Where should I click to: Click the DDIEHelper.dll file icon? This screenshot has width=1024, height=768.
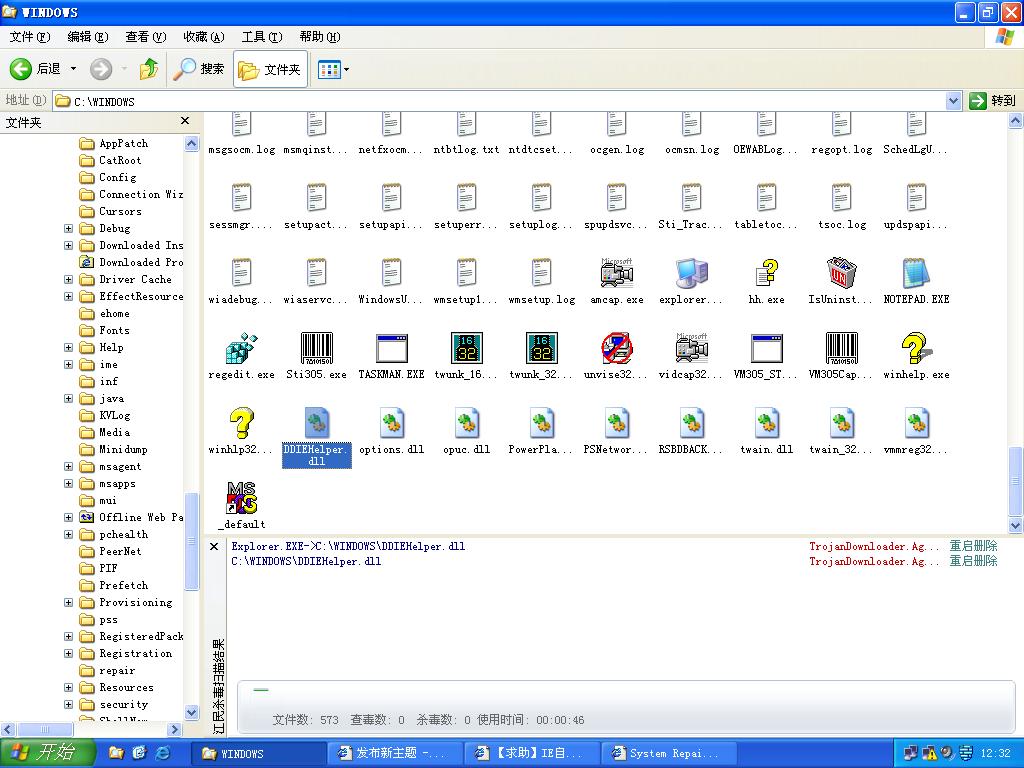tap(316, 423)
